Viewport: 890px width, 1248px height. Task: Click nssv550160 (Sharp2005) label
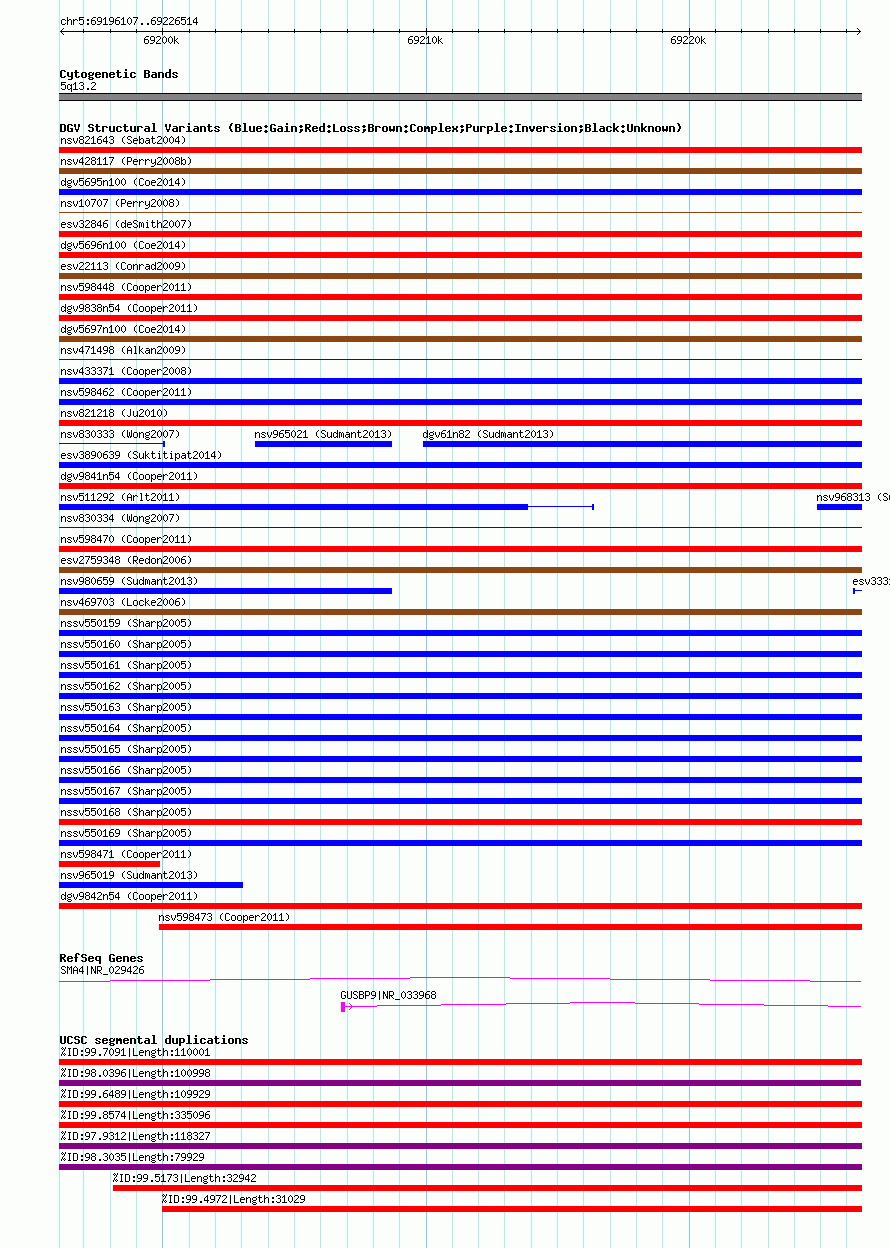(126, 644)
